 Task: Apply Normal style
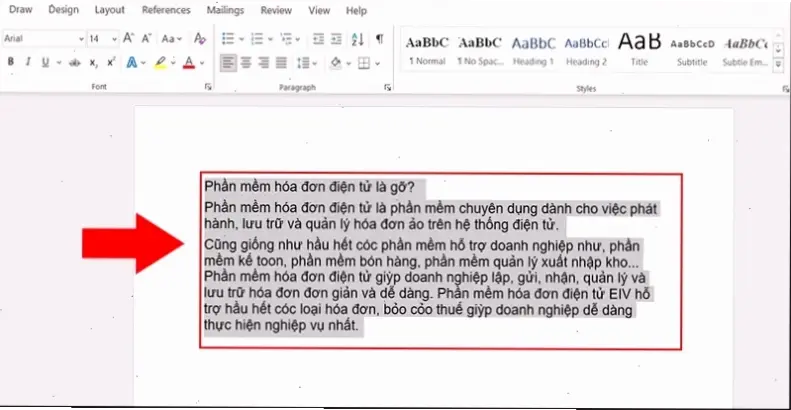[427, 50]
